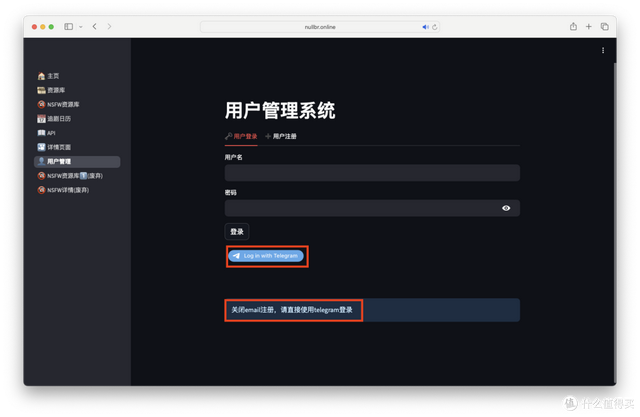Click the Safari sidebar toggle icon
The width and height of the screenshot is (640, 417).
(x=69, y=27)
